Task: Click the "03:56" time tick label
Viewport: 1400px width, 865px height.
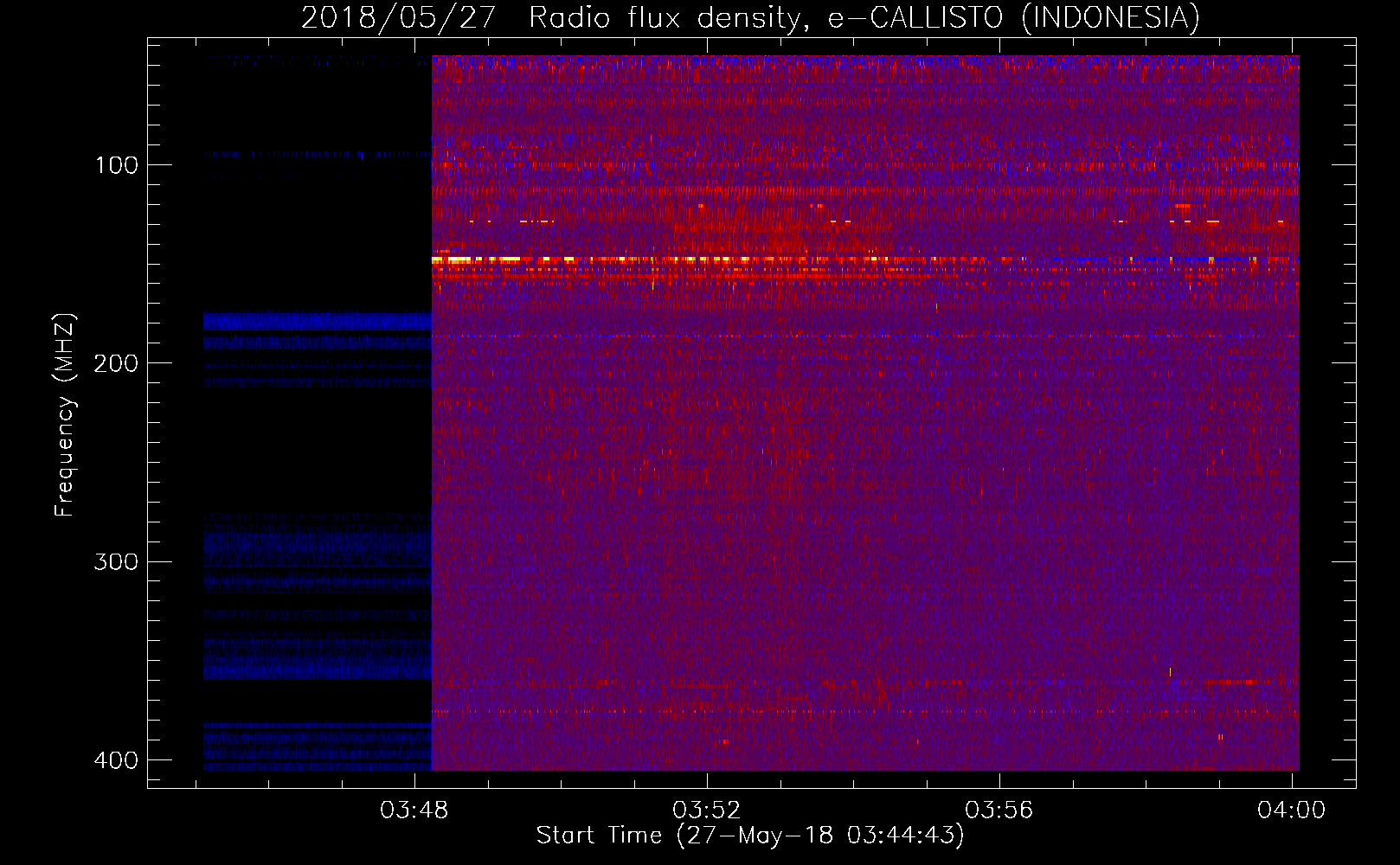Action: coord(999,810)
